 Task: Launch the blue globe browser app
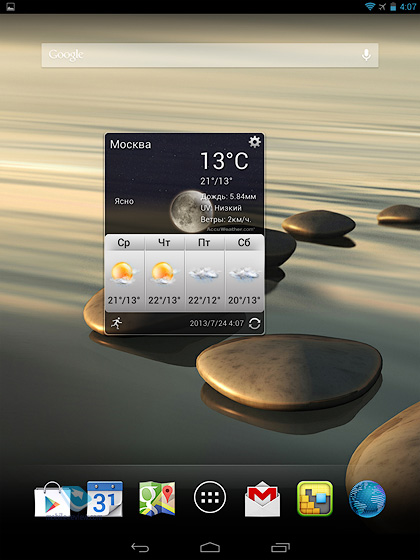click(x=368, y=499)
